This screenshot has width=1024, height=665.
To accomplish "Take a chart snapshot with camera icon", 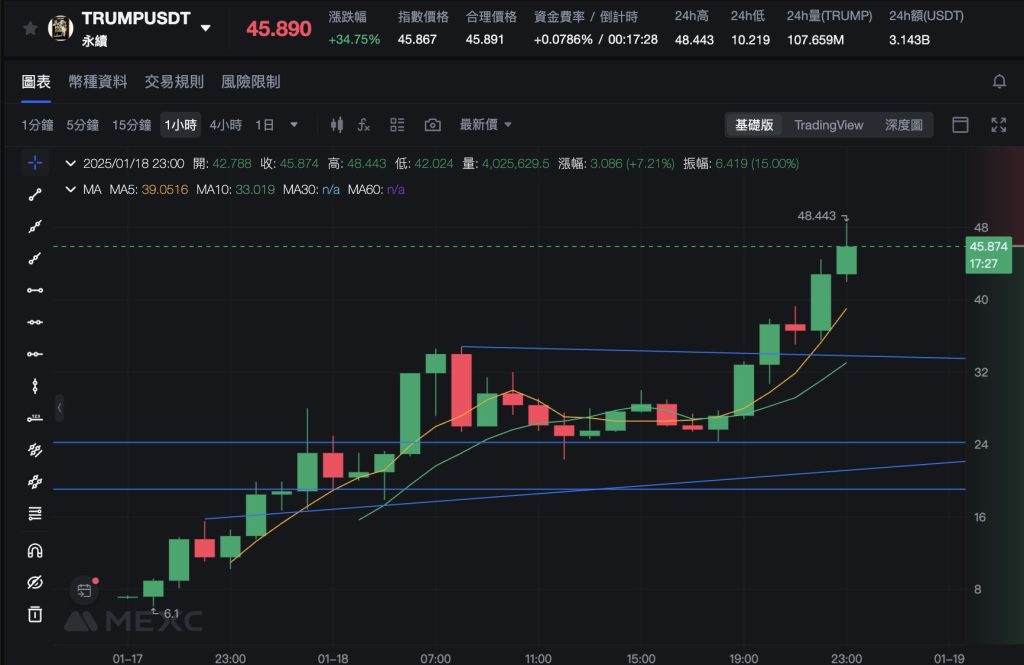I will pyautogui.click(x=432, y=125).
